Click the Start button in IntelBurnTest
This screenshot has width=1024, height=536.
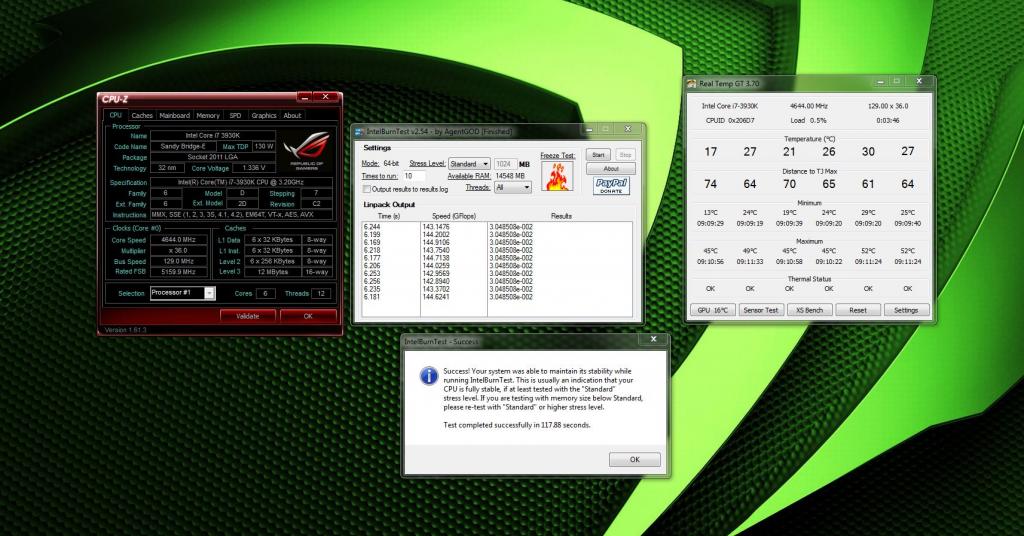click(598, 155)
